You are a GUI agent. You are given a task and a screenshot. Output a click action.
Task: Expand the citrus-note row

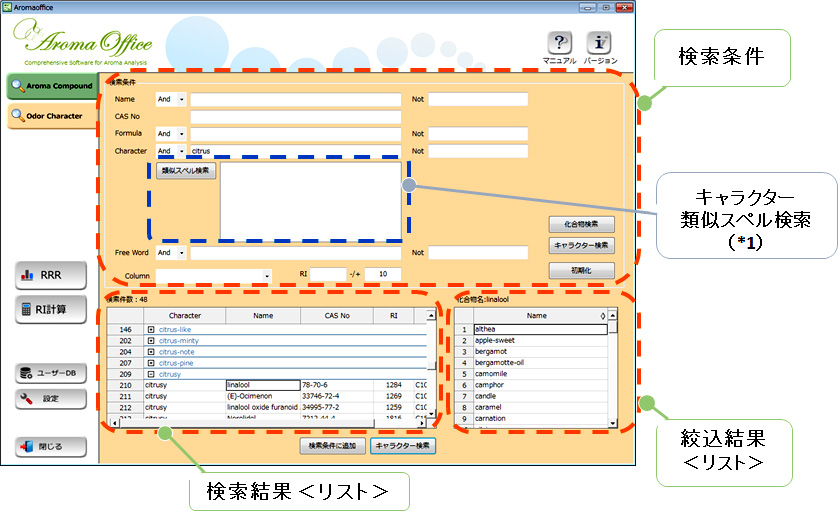[x=151, y=352]
